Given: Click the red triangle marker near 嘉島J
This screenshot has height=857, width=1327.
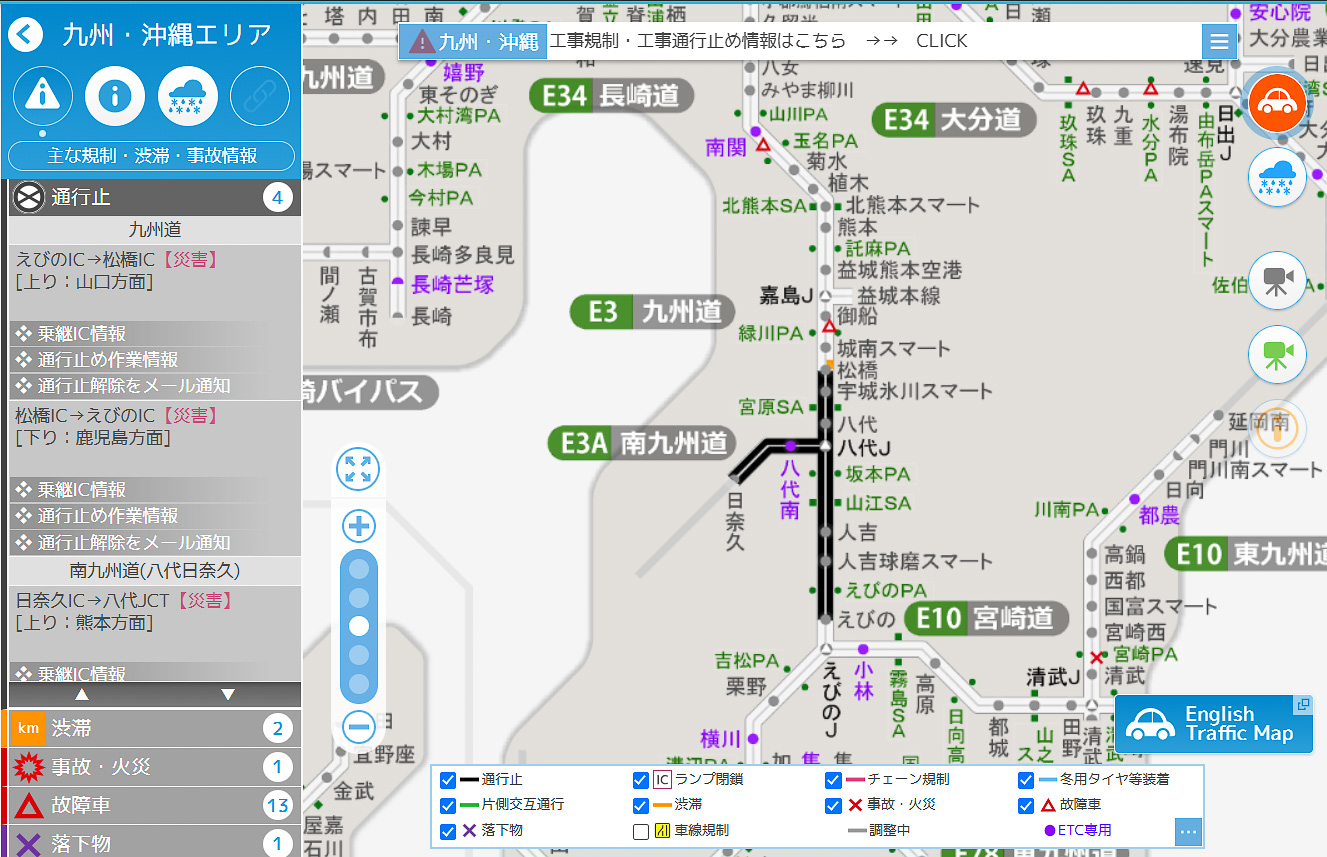Looking at the screenshot, I should 828,327.
